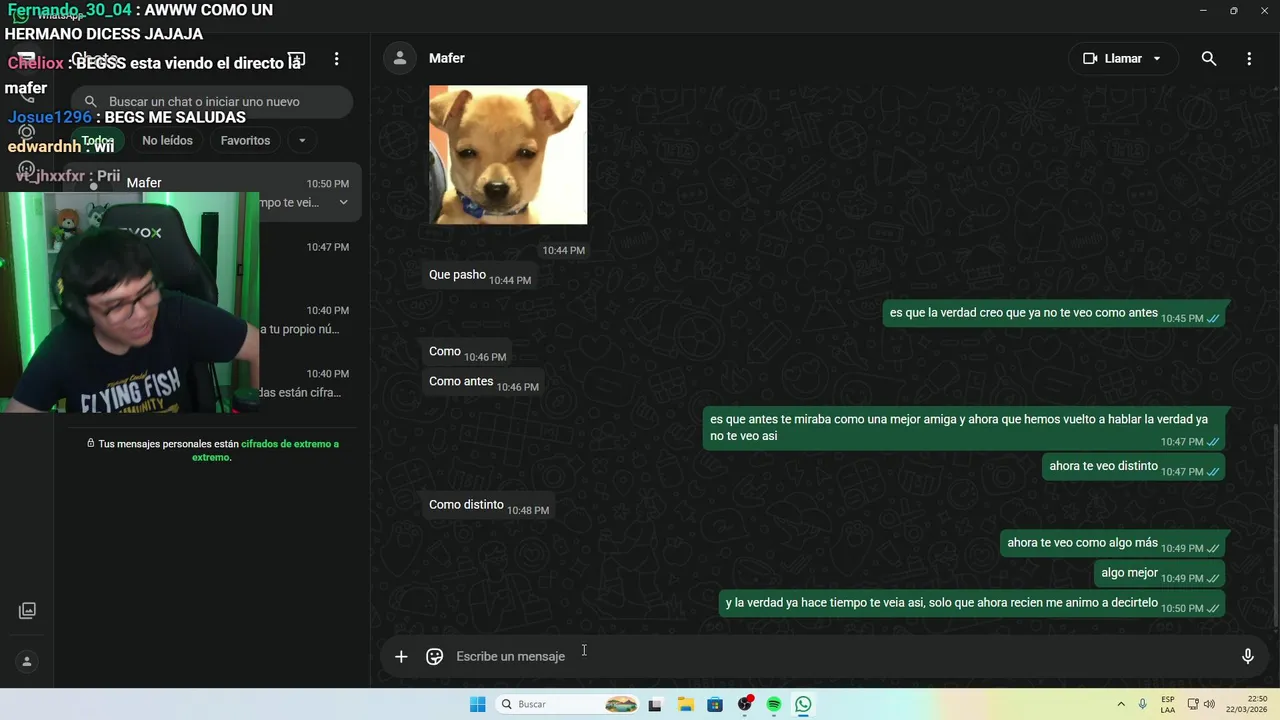Open the ESP LAA language switcher
Viewport: 1280px width, 720px height.
(x=1168, y=704)
